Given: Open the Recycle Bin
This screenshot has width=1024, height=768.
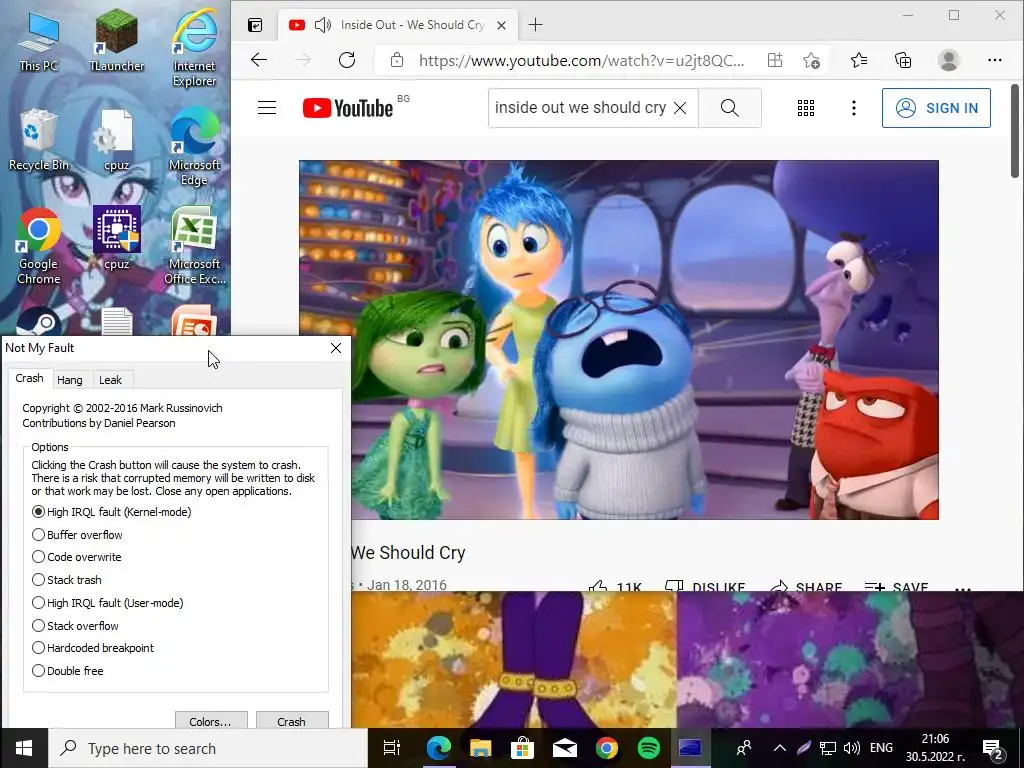Looking at the screenshot, I should click(38, 140).
